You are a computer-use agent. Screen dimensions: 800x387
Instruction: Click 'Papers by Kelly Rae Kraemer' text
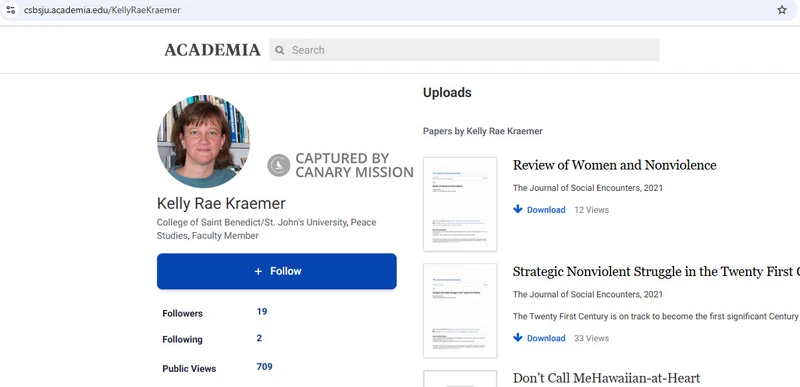(483, 131)
